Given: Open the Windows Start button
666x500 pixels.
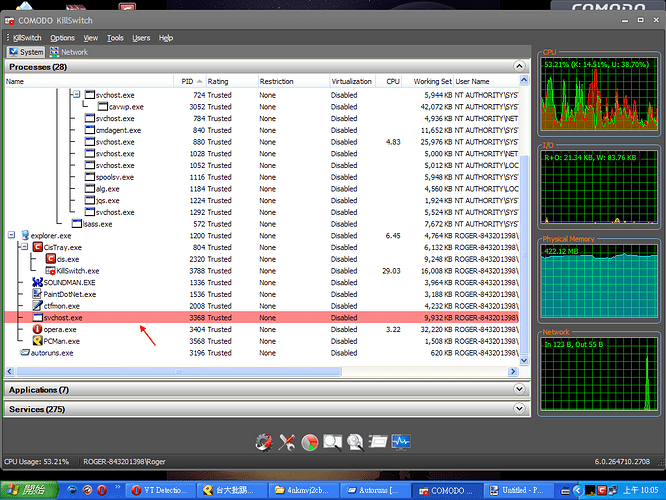Looking at the screenshot, I should (28, 490).
